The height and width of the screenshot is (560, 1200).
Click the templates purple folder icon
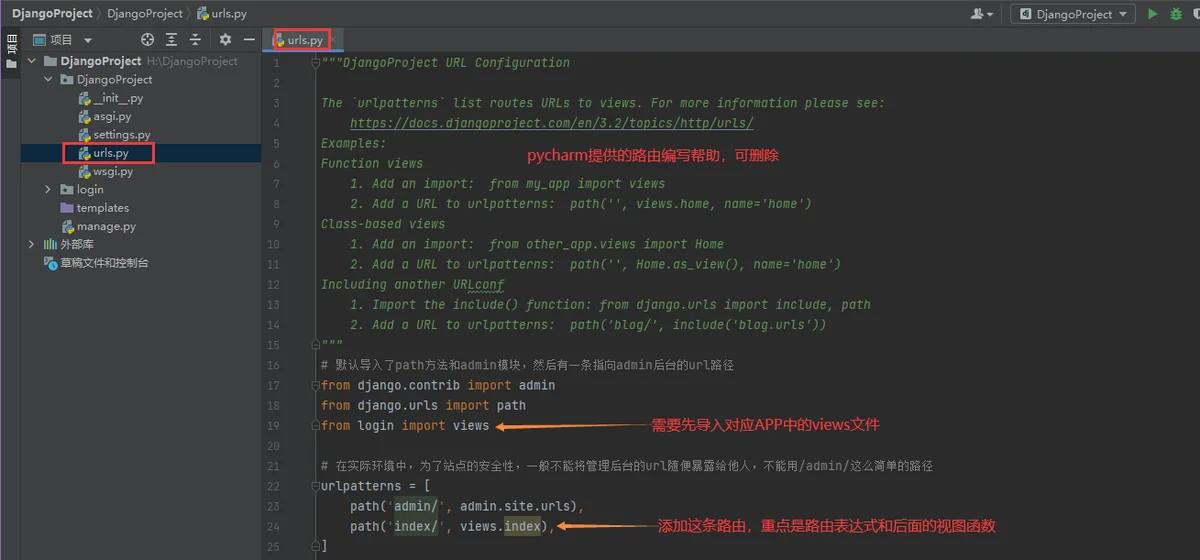point(67,208)
